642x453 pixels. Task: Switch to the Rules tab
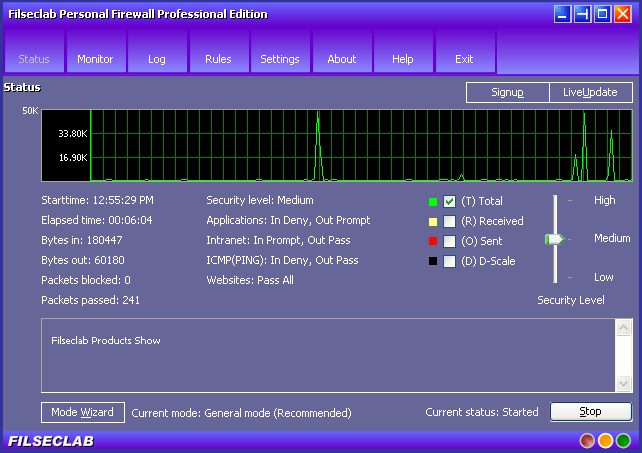coord(218,59)
